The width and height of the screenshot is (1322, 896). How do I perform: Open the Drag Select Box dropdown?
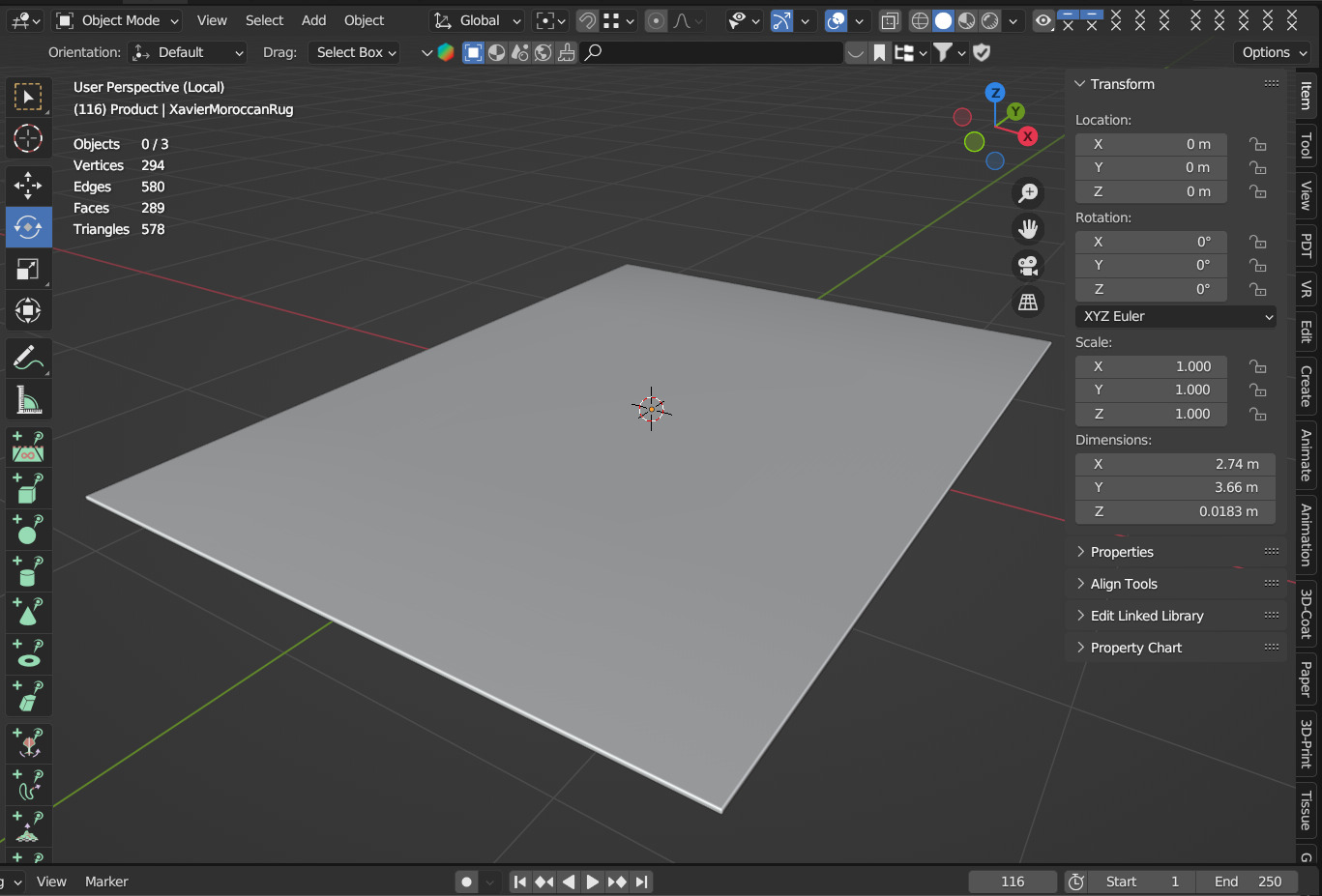355,52
